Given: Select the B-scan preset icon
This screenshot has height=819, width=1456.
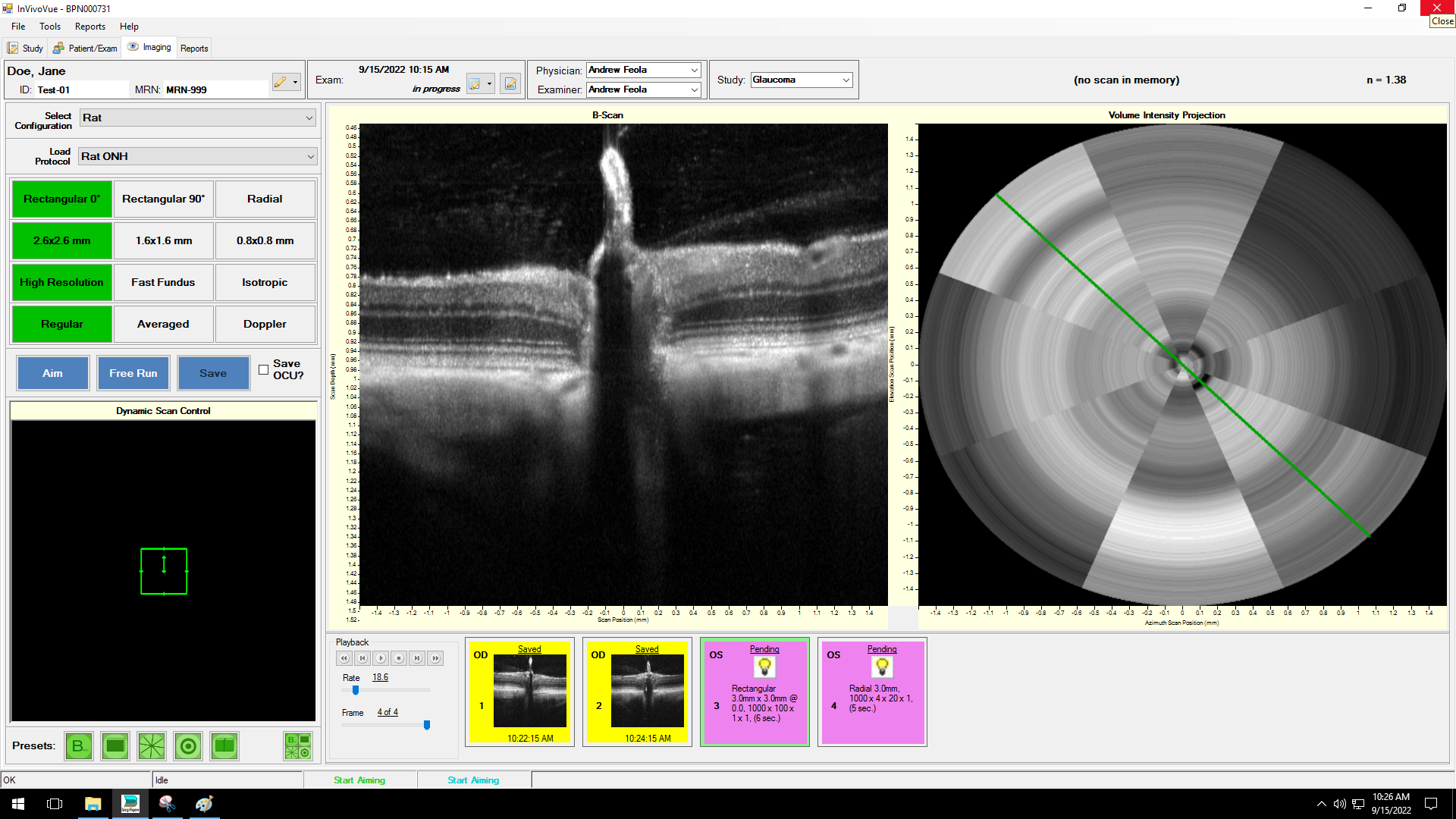Looking at the screenshot, I should tap(78, 746).
